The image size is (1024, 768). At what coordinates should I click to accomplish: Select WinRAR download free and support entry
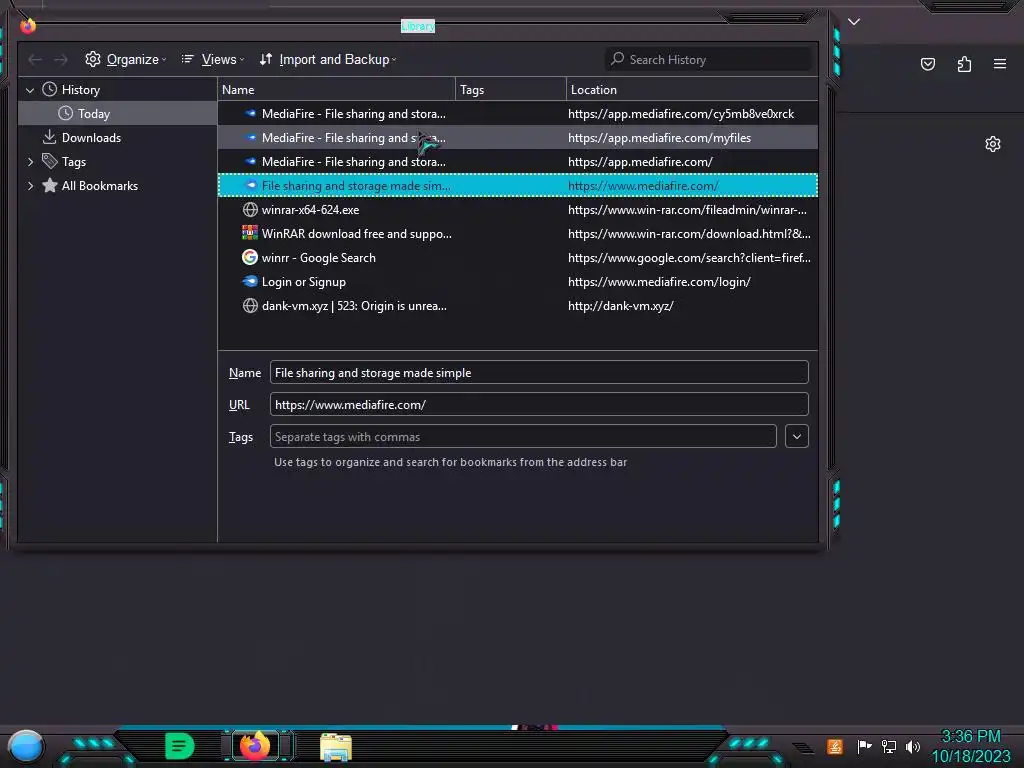518,234
